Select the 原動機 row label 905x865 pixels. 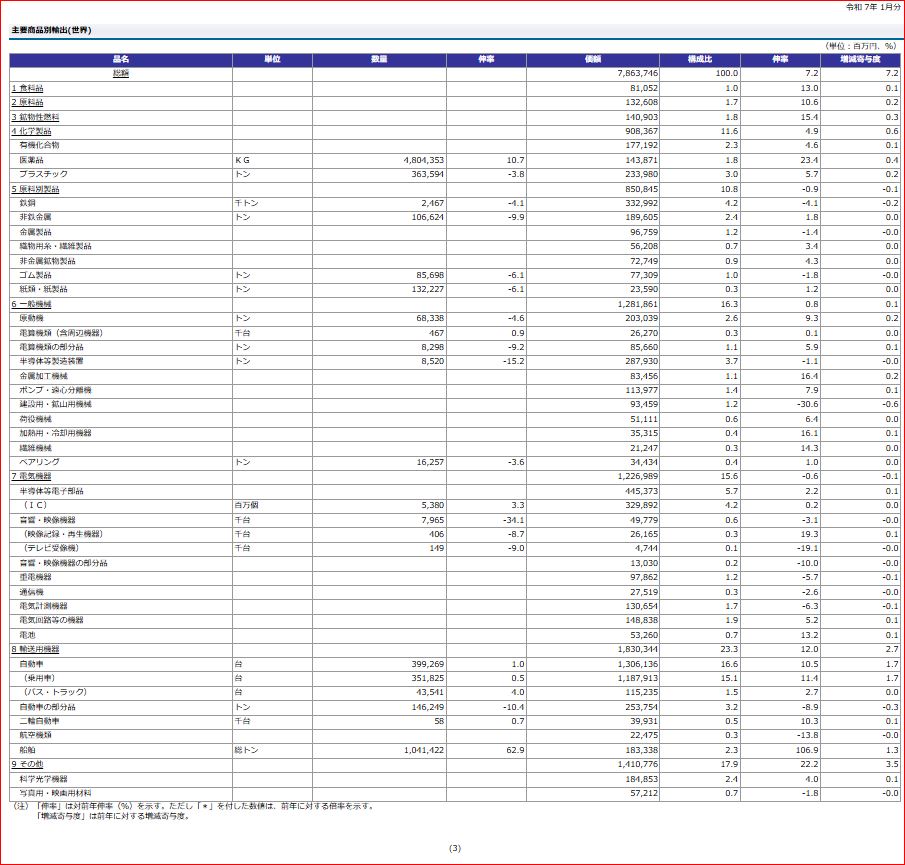click(31, 318)
